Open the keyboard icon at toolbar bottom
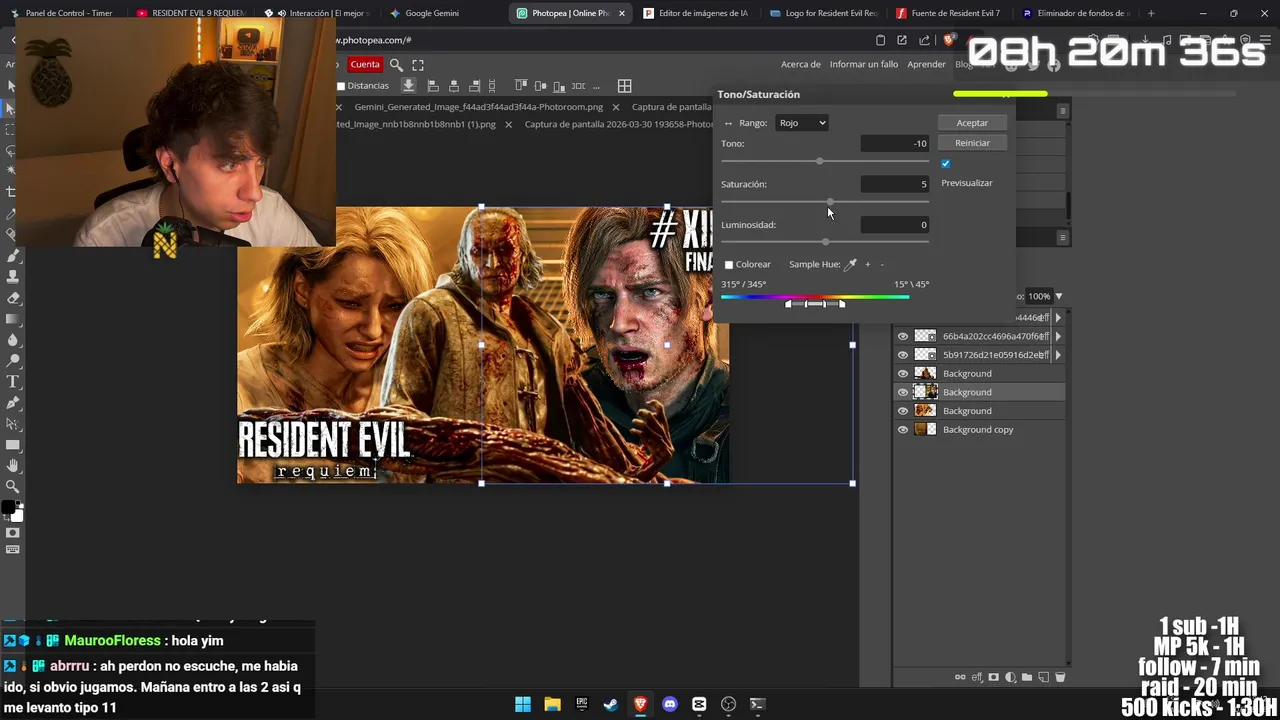The width and height of the screenshot is (1280, 720). (x=13, y=550)
